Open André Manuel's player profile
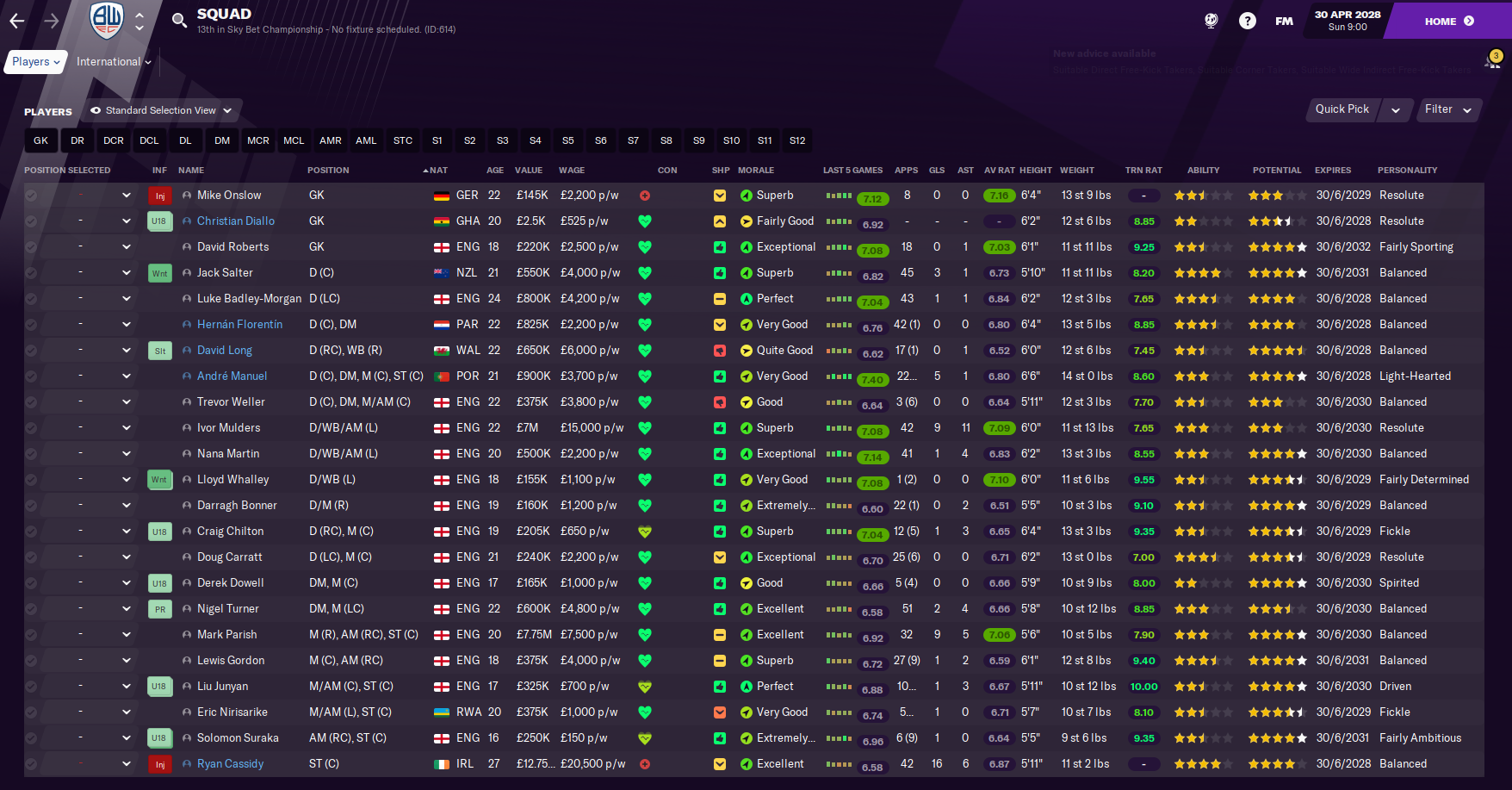Screen dimensions: 1512x790 [232, 376]
